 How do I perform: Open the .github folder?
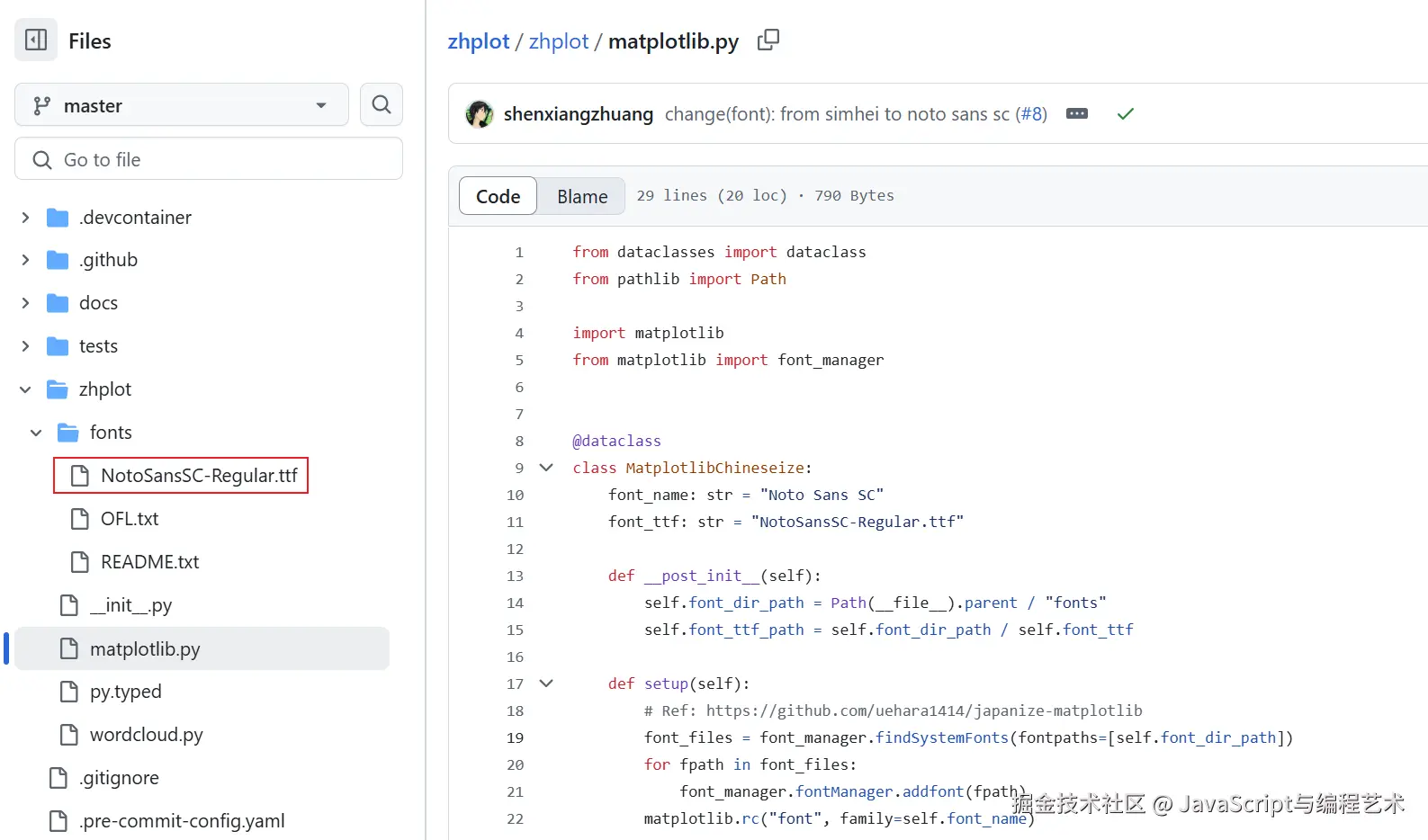pyautogui.click(x=108, y=260)
